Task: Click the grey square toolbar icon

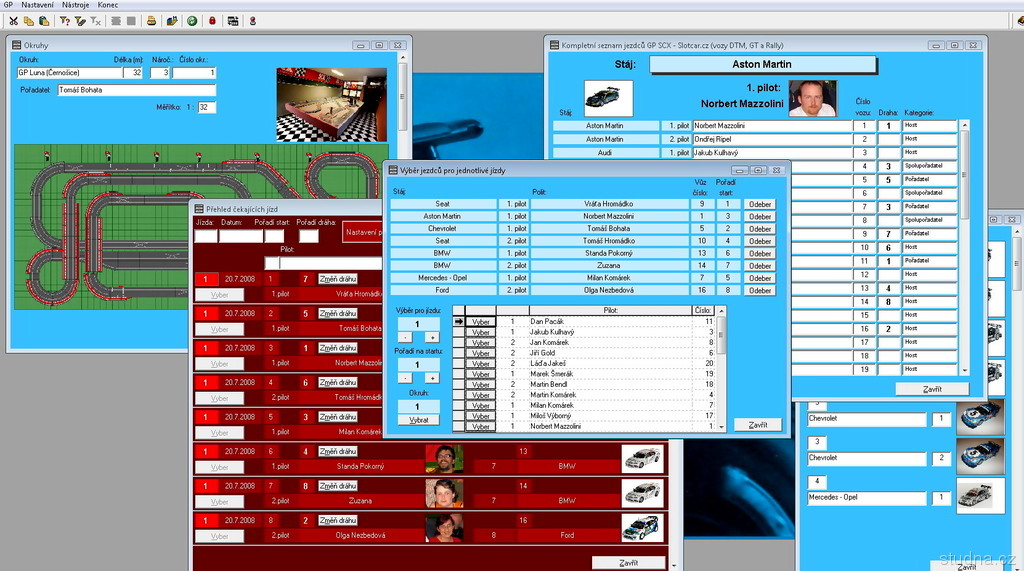Action: tap(131, 21)
